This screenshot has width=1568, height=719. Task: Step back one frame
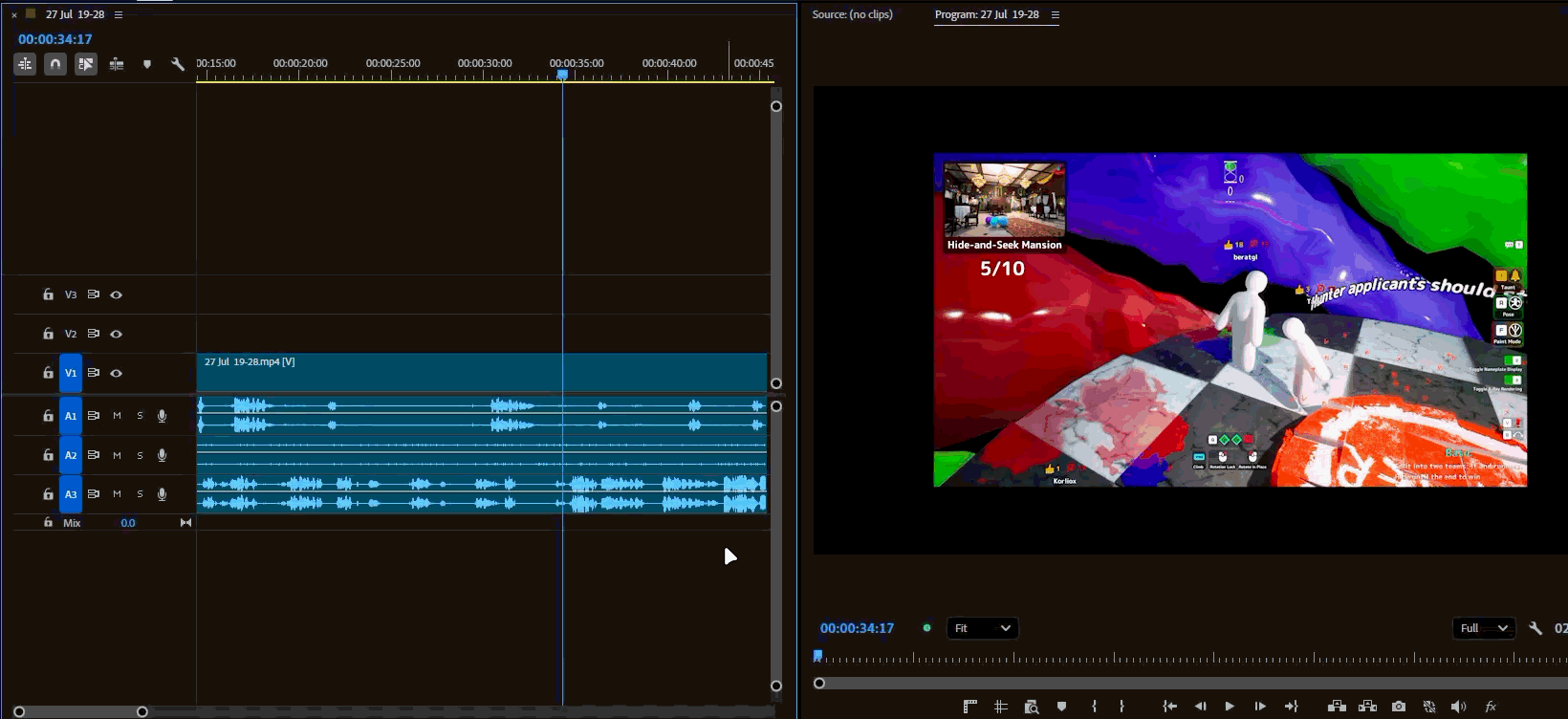pos(1200,707)
